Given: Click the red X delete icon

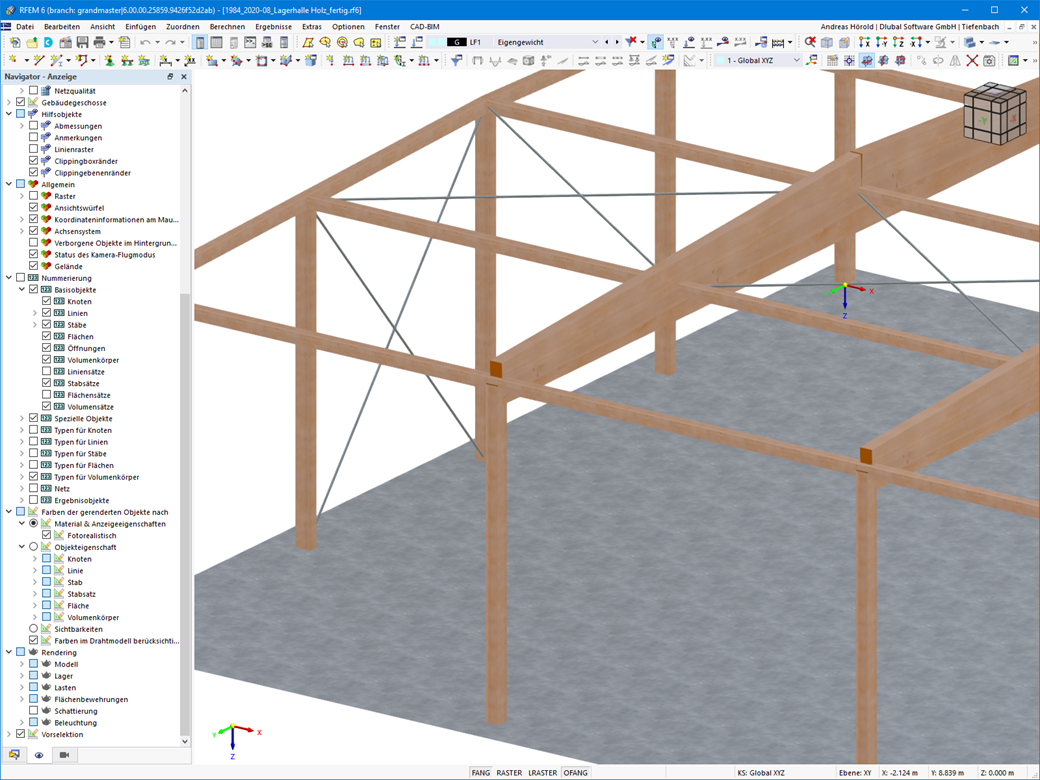Looking at the screenshot, I should pyautogui.click(x=972, y=61).
